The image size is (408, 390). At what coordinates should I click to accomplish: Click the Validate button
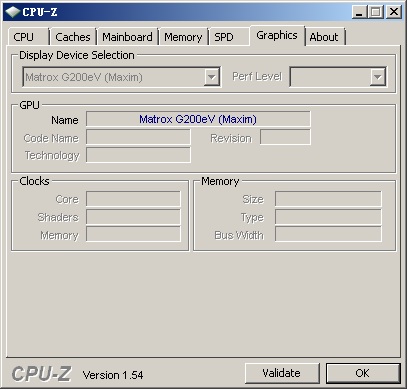pos(282,373)
